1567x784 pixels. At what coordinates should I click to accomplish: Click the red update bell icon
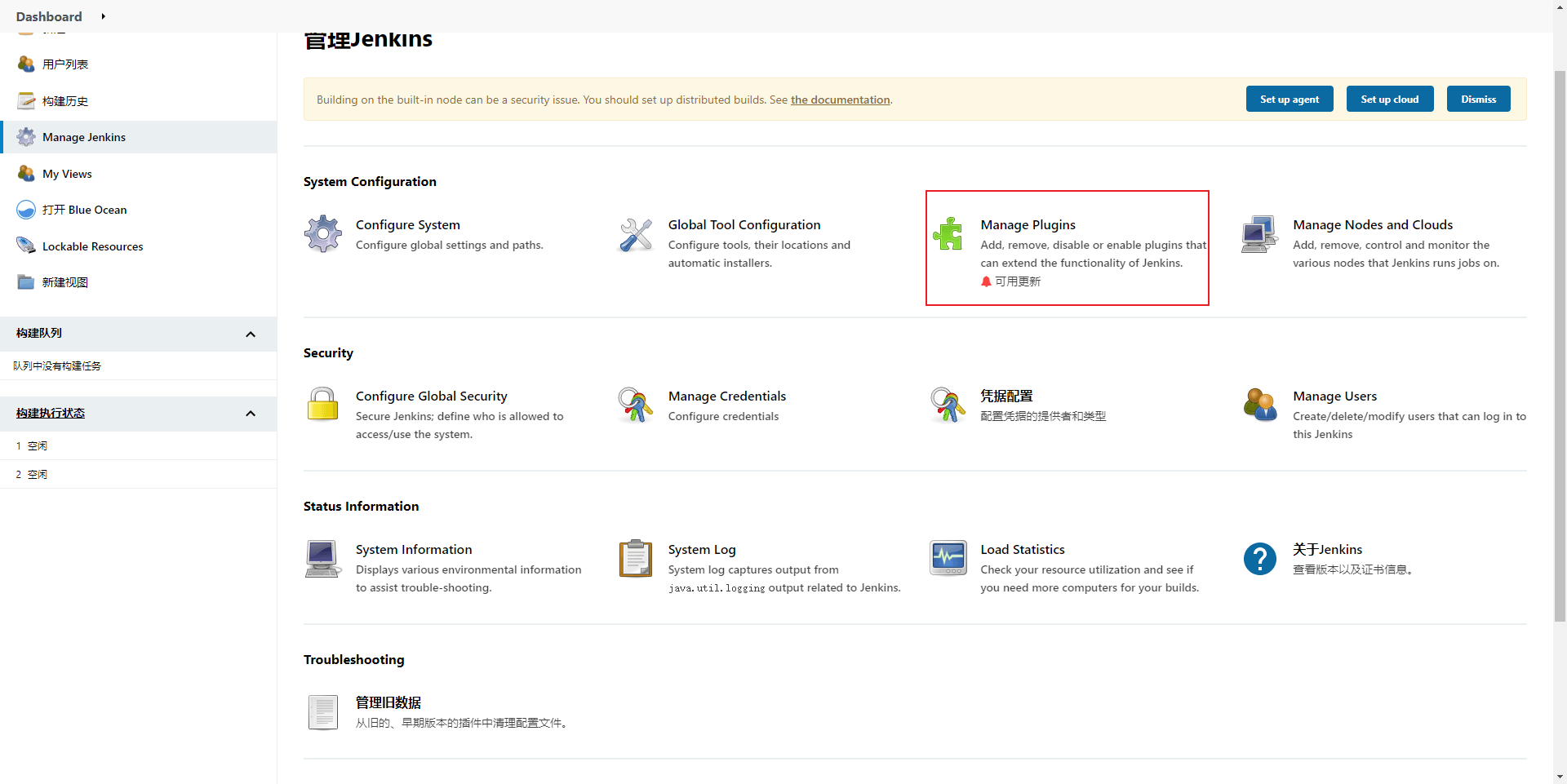coord(986,281)
